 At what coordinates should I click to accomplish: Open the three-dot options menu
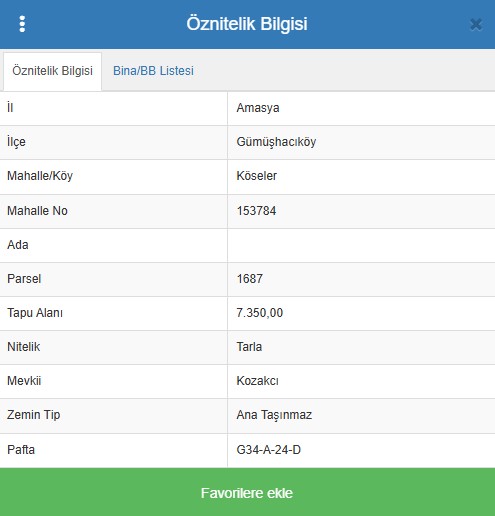[22, 24]
